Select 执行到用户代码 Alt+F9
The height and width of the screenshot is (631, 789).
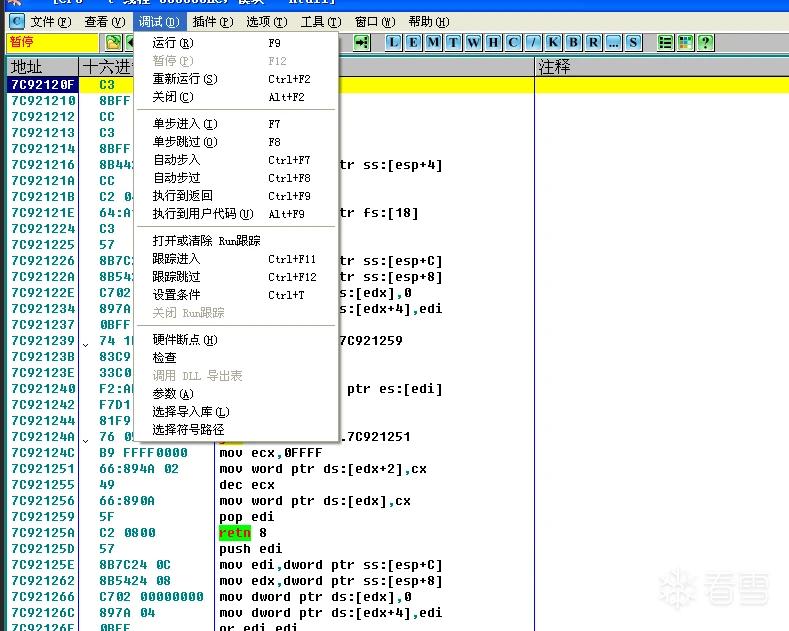(x=236, y=214)
